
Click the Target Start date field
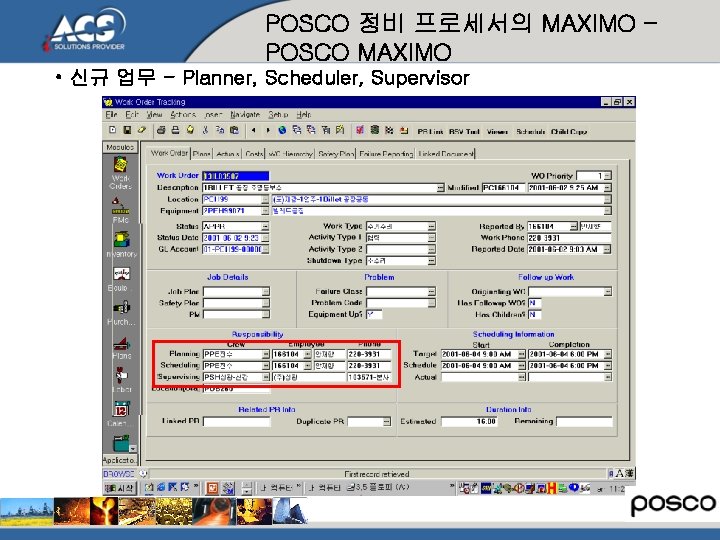pyautogui.click(x=479, y=354)
